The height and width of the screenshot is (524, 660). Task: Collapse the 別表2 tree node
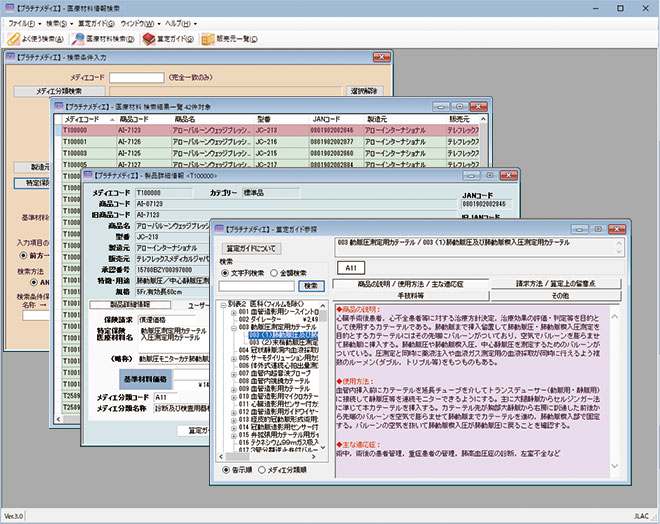pos(223,304)
